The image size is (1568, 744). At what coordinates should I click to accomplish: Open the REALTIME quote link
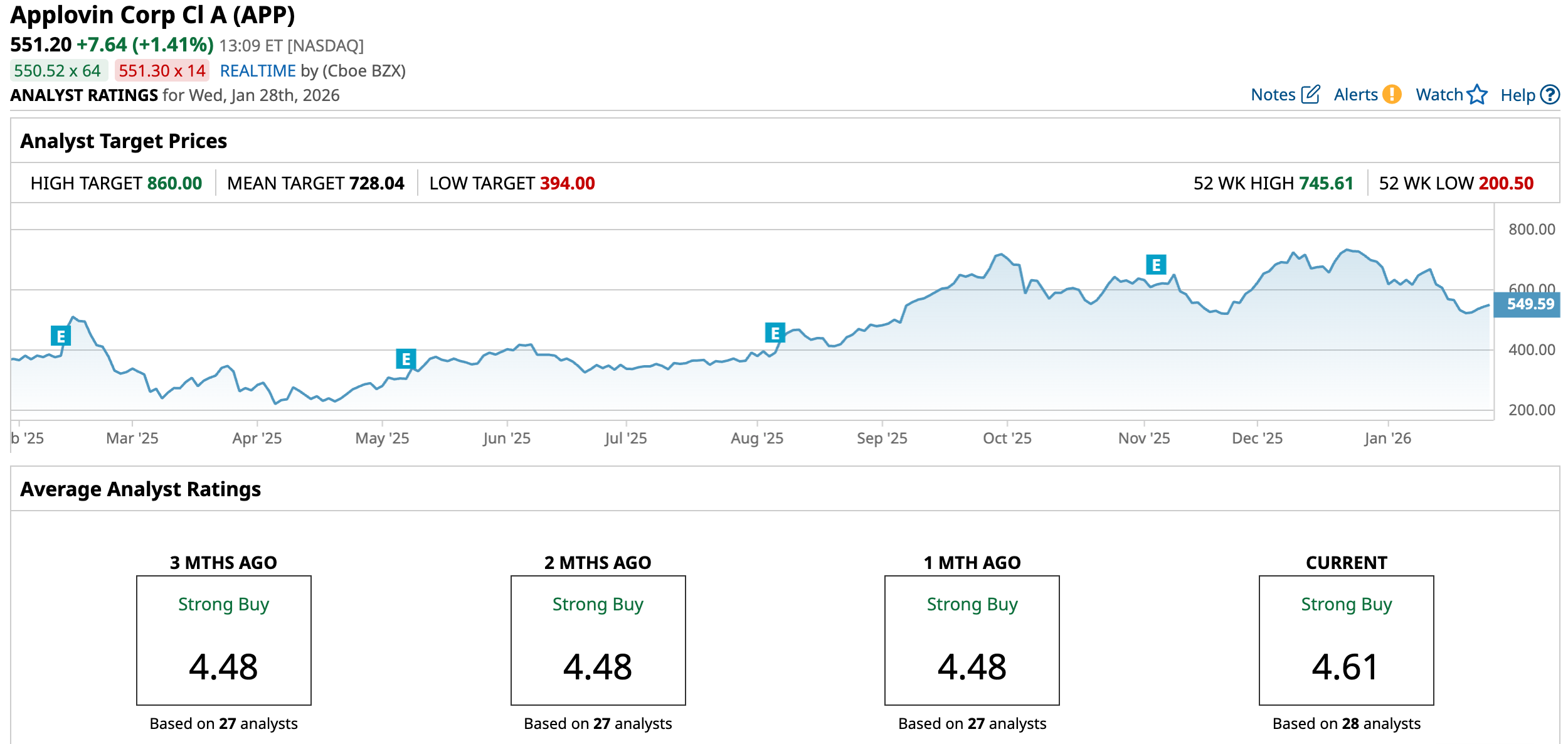257,71
